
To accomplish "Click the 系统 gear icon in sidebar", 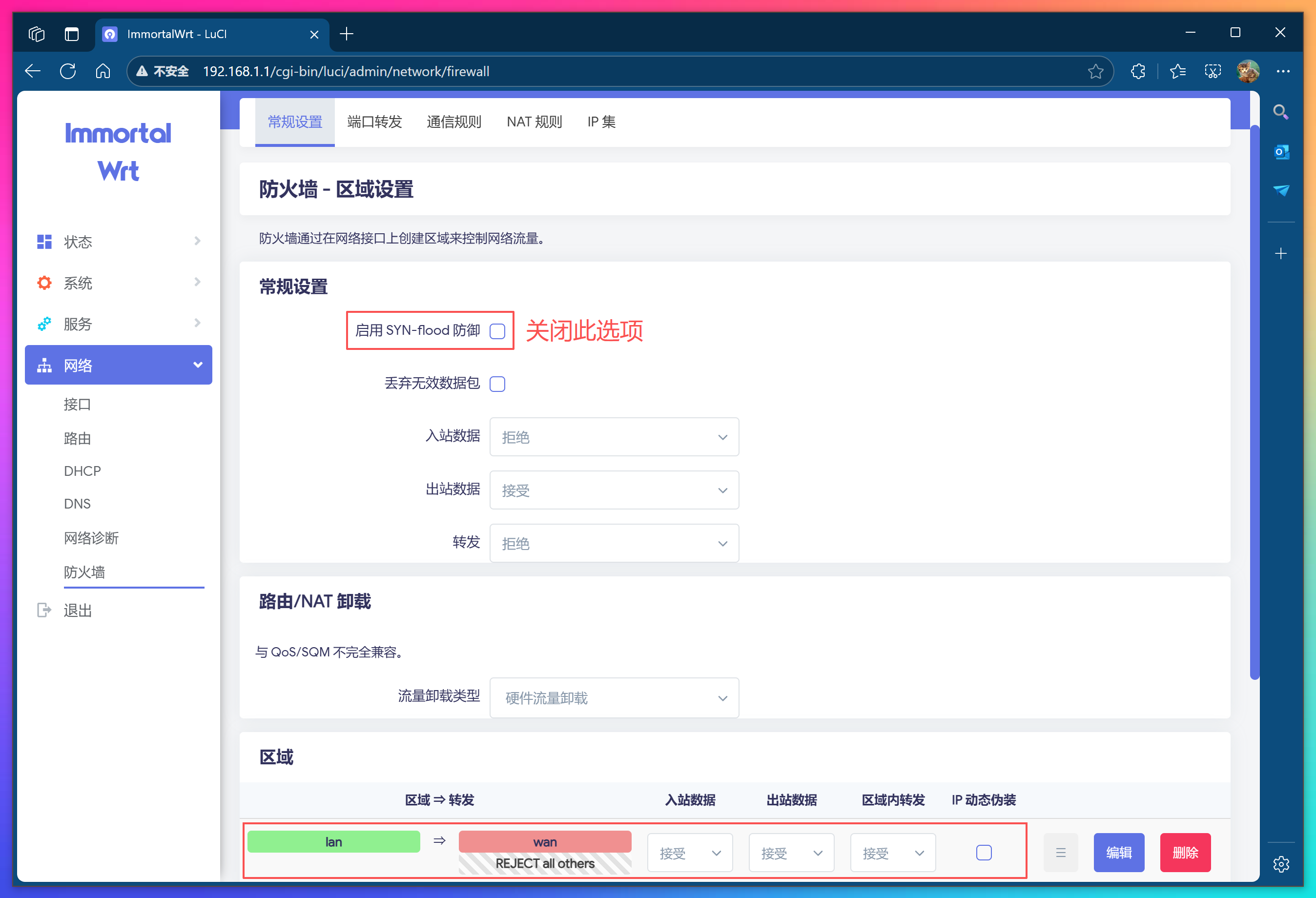I will tap(44, 283).
